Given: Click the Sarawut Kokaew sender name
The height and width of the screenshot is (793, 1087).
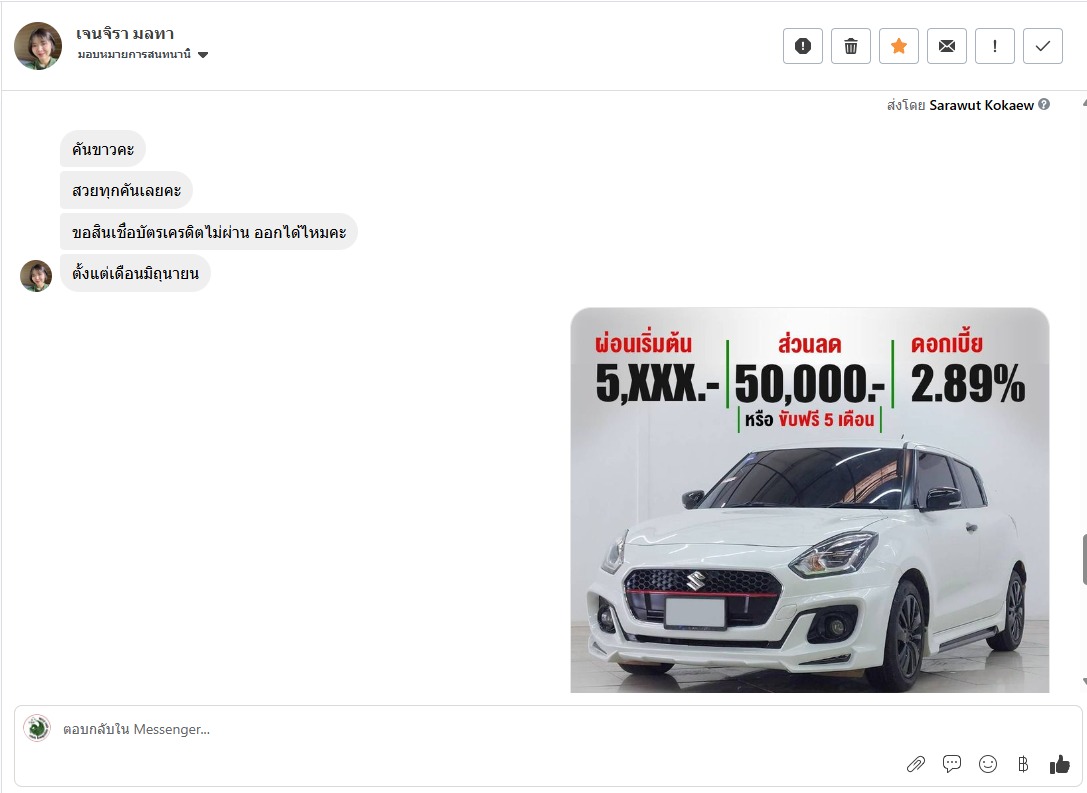Looking at the screenshot, I should click(981, 105).
